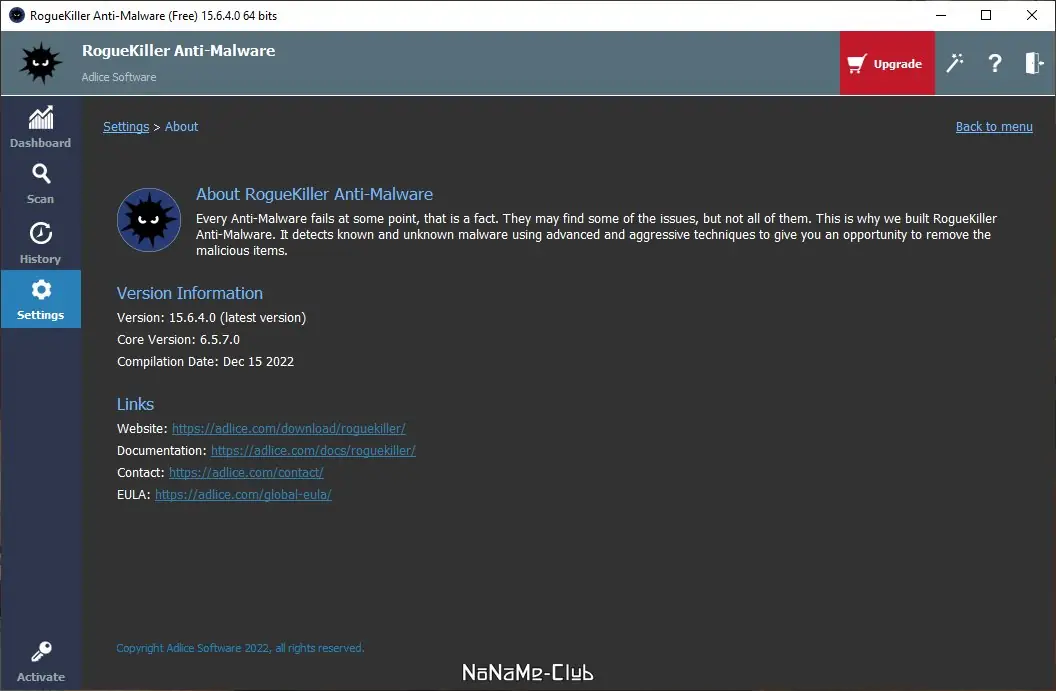Click the About breadcrumb item
Viewport: 1056px width, 691px height.
click(x=181, y=127)
